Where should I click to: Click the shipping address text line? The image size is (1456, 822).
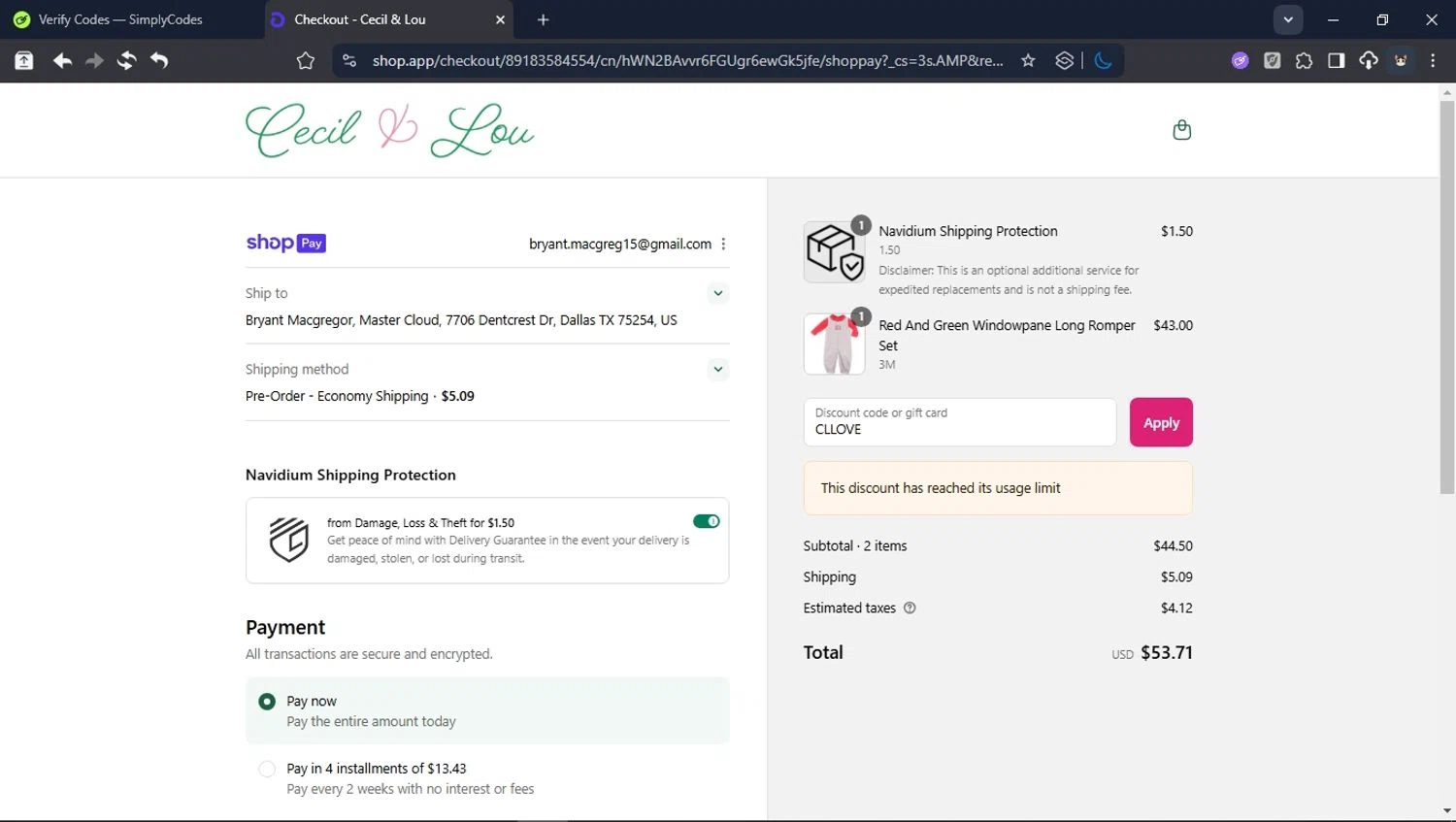pos(461,320)
